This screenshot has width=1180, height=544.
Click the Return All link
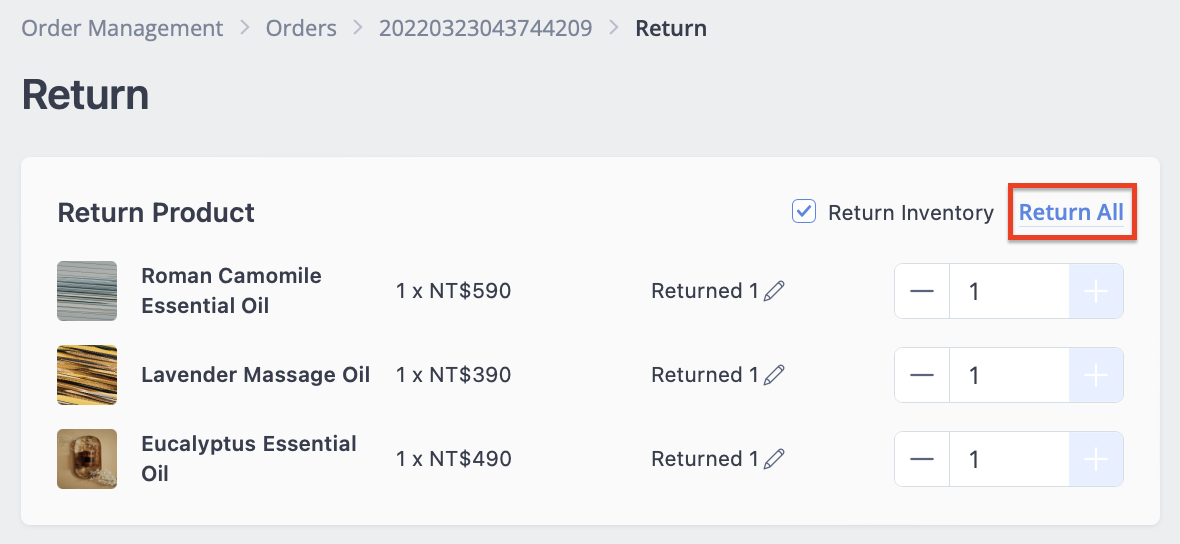click(x=1071, y=212)
